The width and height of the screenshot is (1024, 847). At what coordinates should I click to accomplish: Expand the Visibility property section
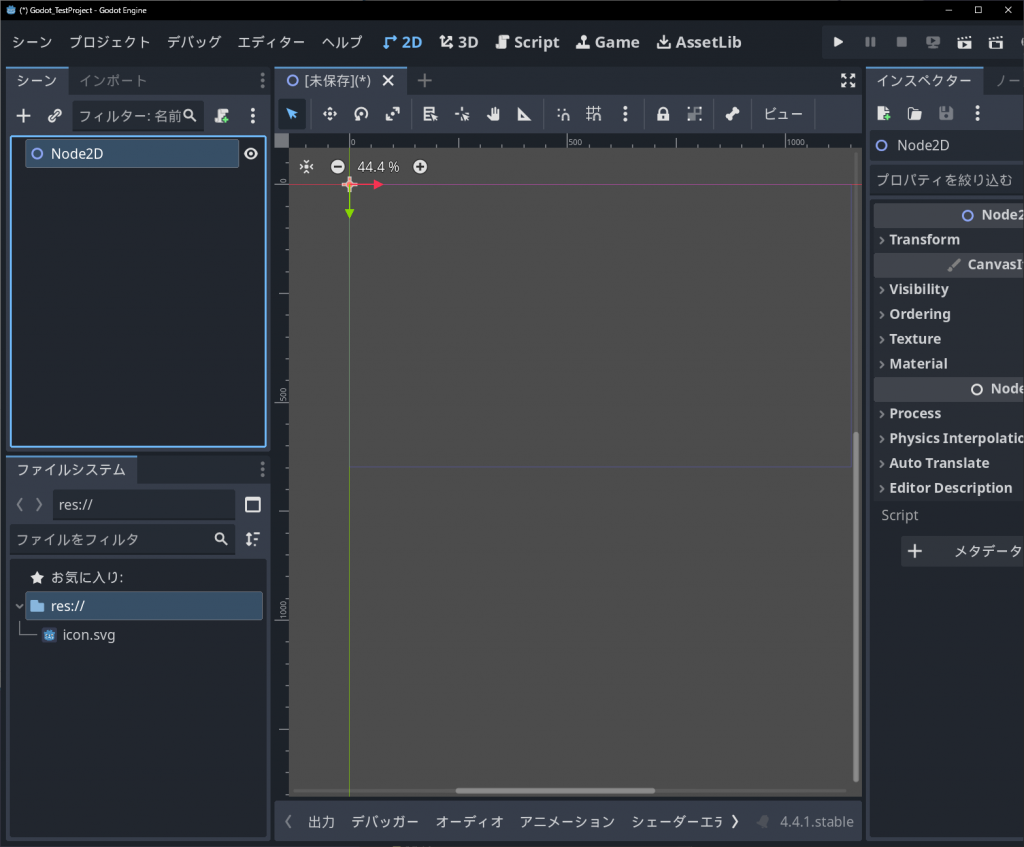coord(918,289)
